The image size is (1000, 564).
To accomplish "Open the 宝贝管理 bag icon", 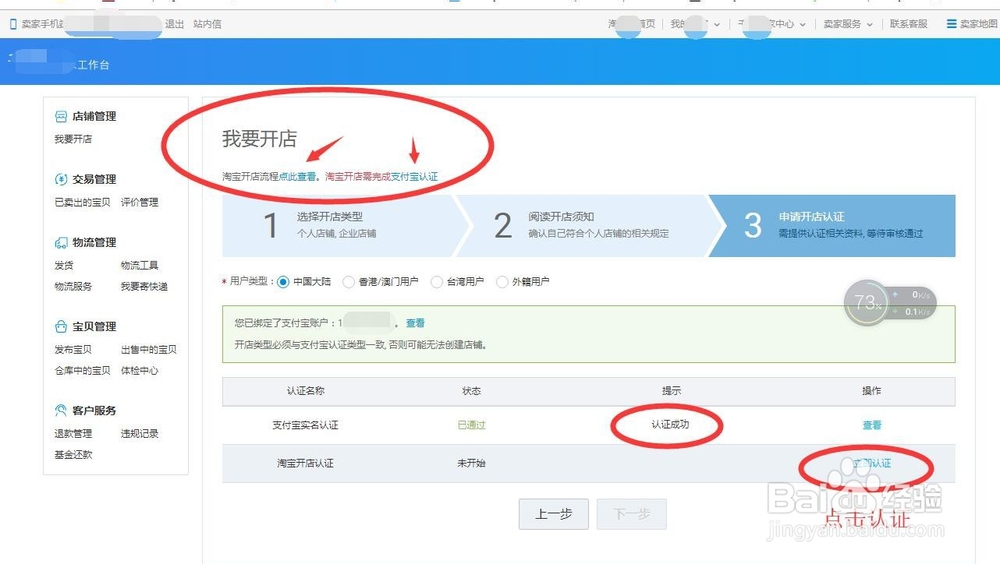I will (x=61, y=327).
